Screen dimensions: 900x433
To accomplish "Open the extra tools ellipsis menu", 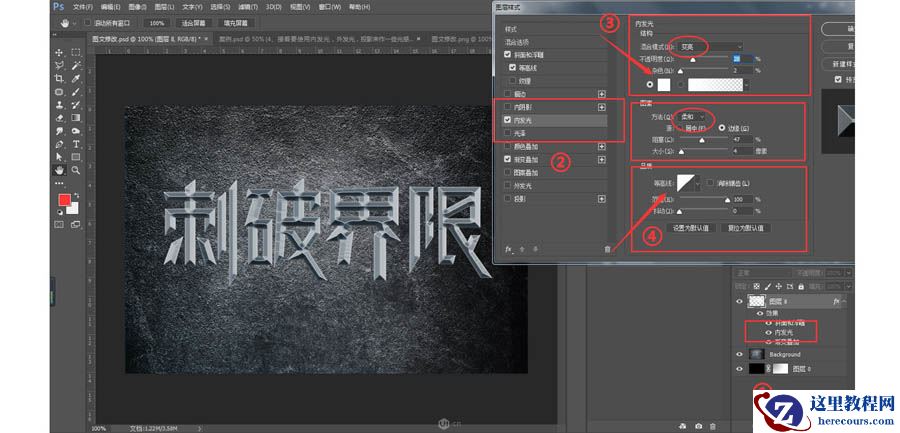I will [x=59, y=183].
